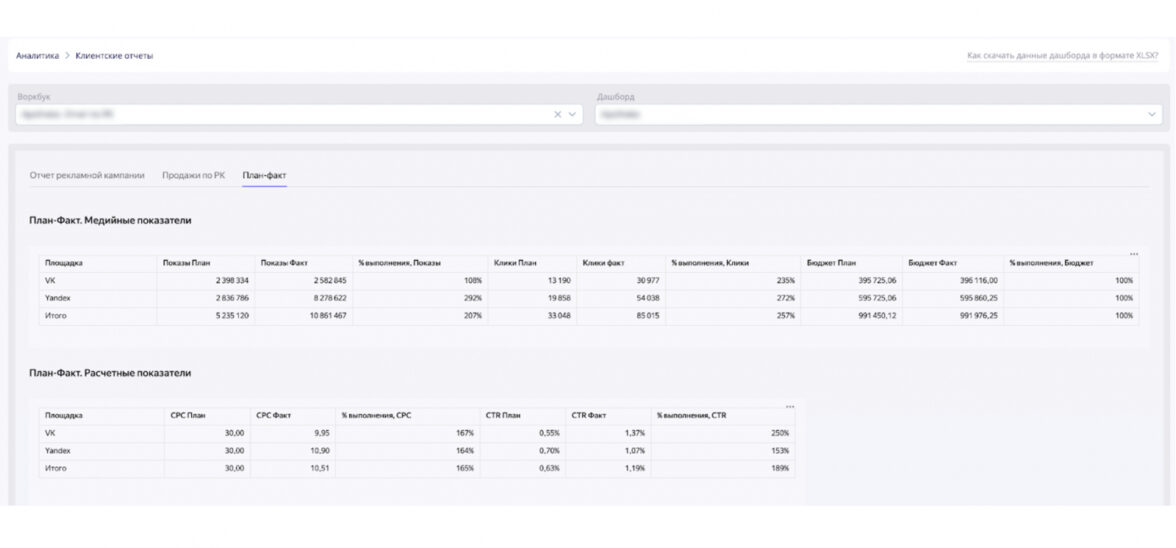Screen dimensions: 1176x548
Task: Open the Продажи по РК tab
Action: (x=193, y=175)
